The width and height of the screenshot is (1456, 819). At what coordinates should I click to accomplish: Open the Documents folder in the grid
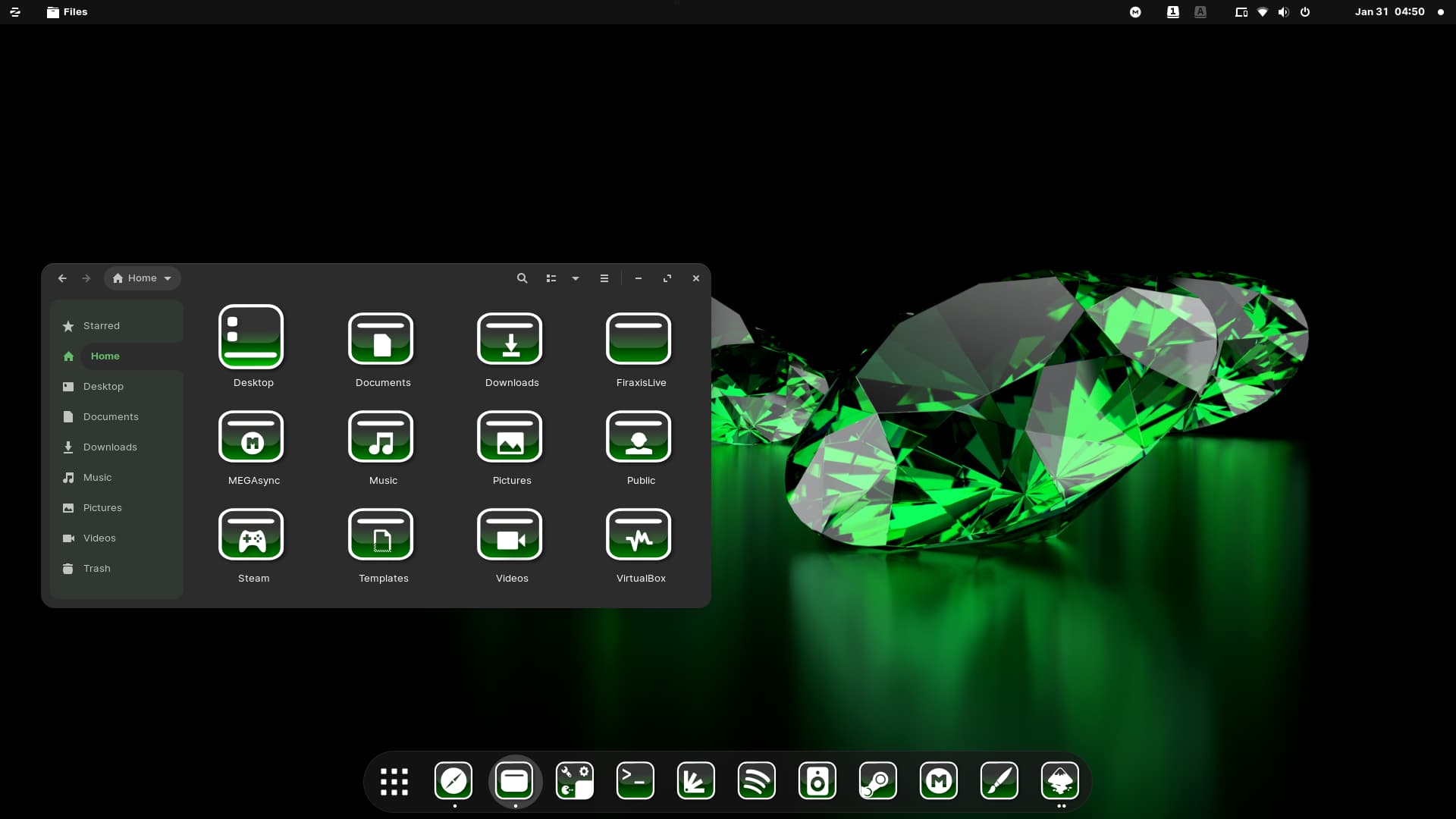point(381,338)
